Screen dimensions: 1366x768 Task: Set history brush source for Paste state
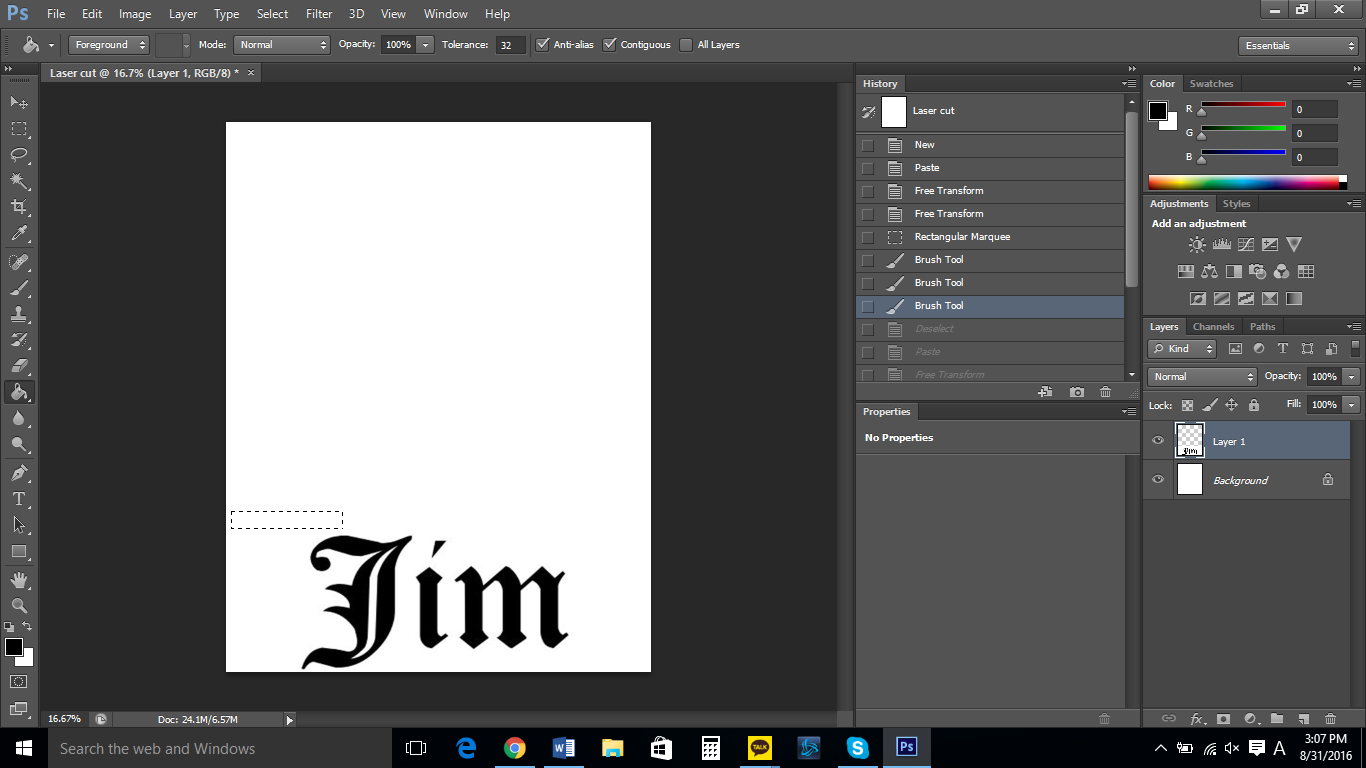tap(867, 168)
